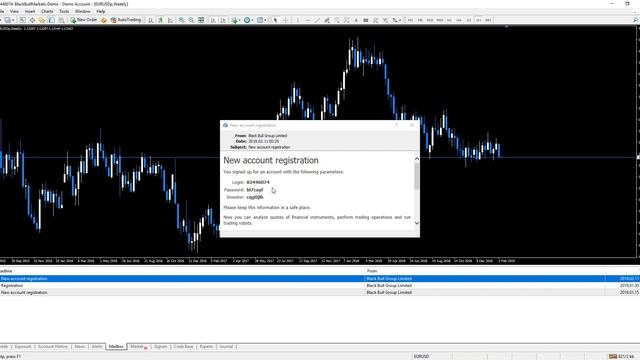Switch to the Account History tab
The height and width of the screenshot is (360, 640).
tap(53, 347)
